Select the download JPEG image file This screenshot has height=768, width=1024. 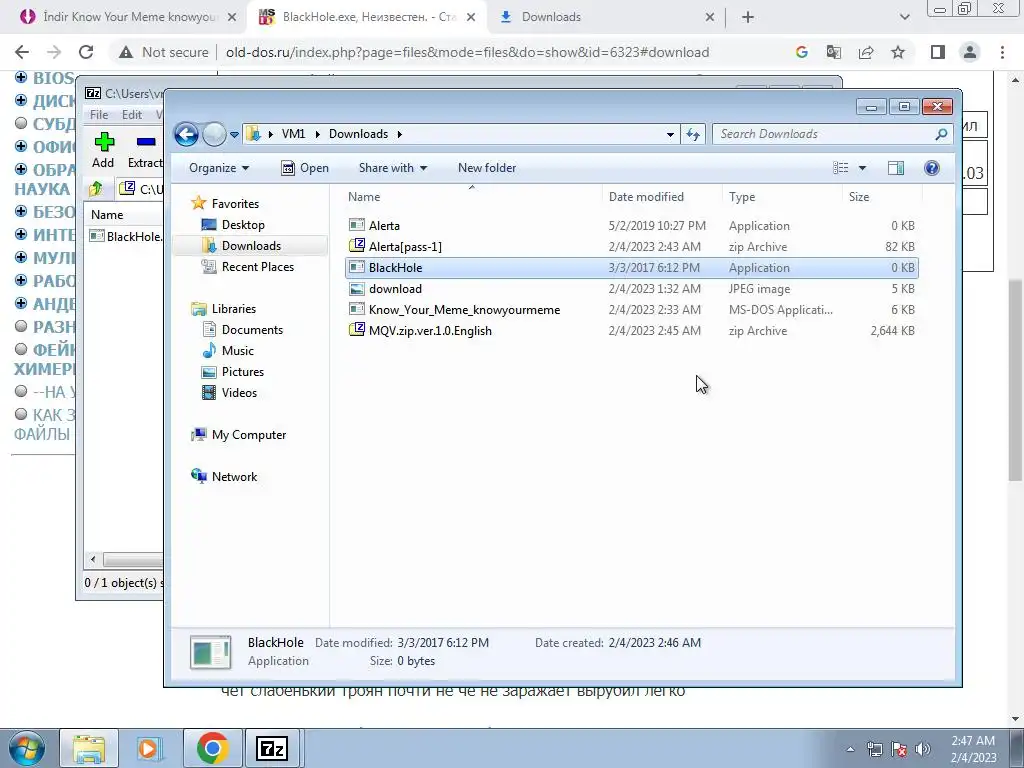(x=631, y=289)
